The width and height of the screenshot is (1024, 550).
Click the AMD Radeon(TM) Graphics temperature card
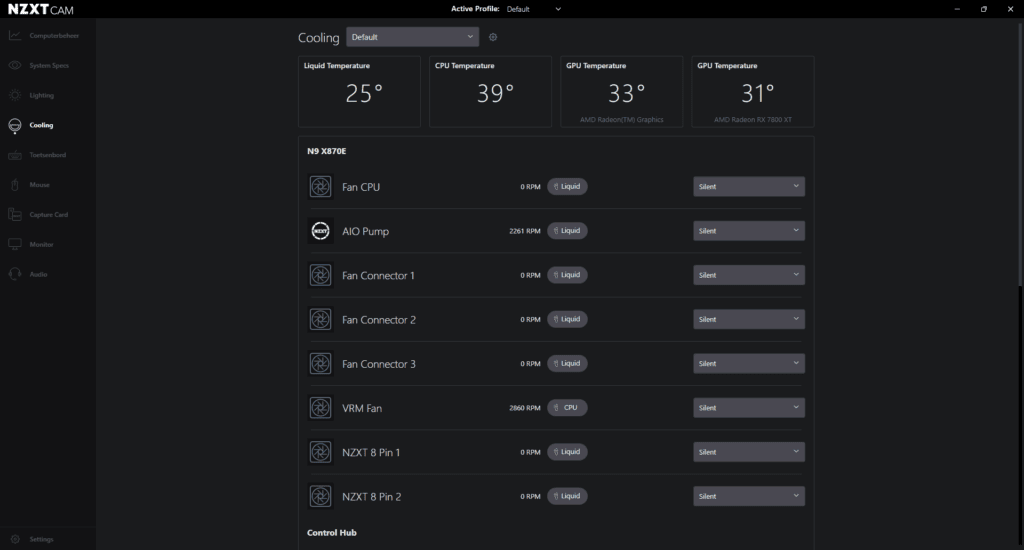(622, 91)
